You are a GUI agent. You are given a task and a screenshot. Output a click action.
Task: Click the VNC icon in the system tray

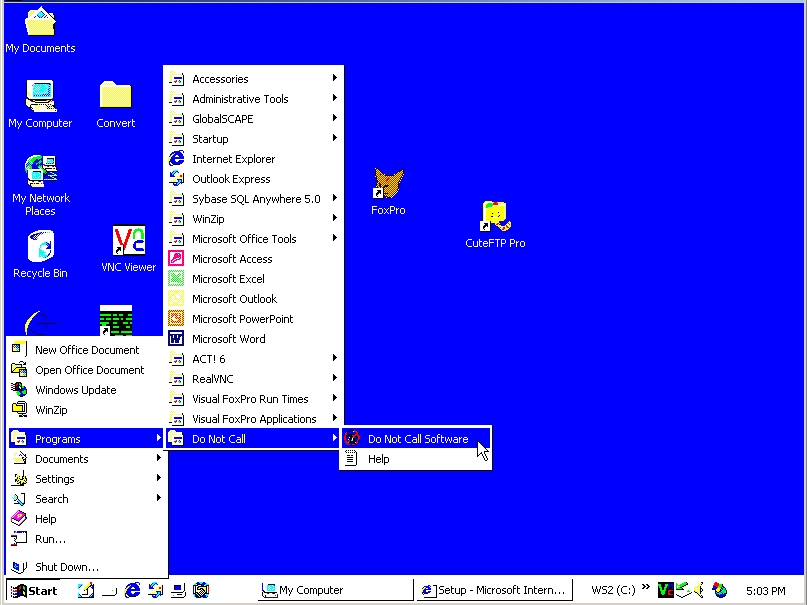(665, 590)
